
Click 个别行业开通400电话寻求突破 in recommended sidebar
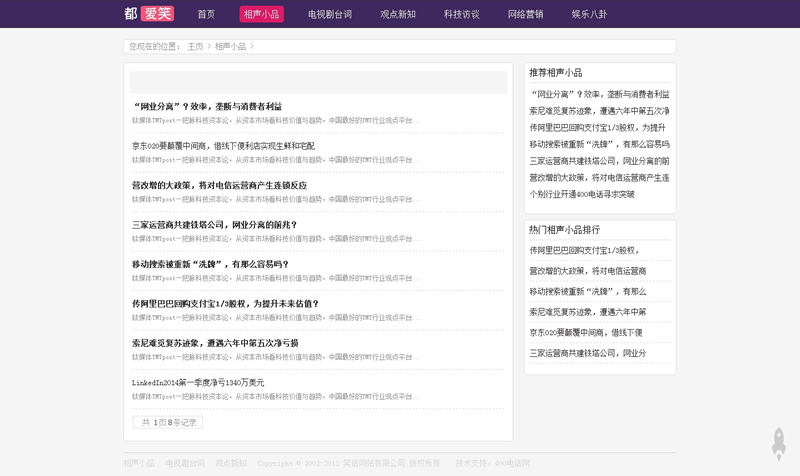(581, 194)
